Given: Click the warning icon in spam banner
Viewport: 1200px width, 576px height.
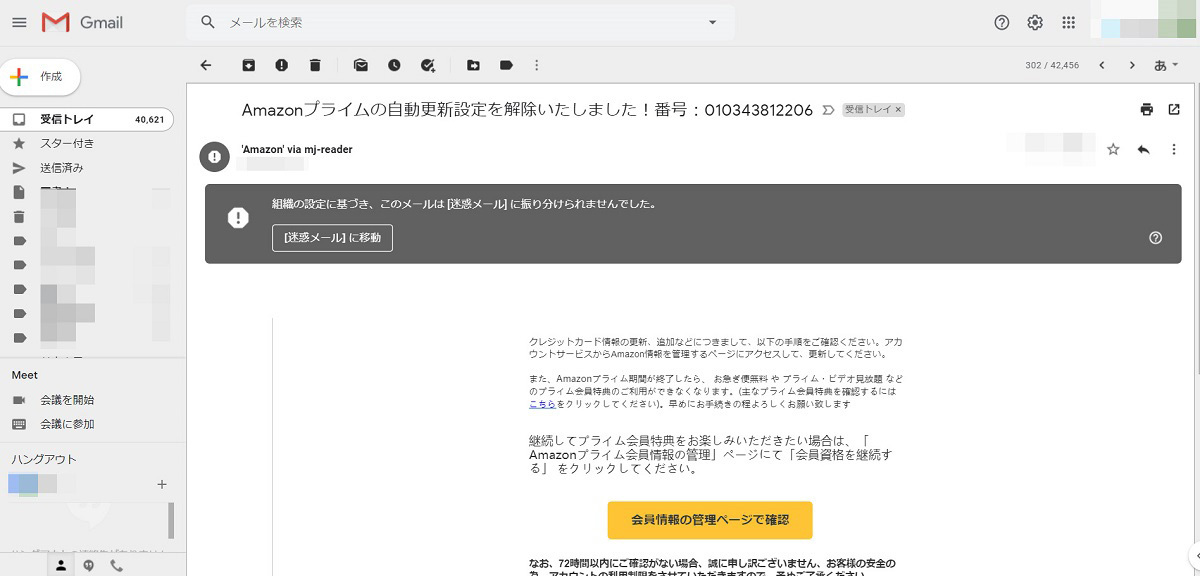Looking at the screenshot, I should [238, 218].
